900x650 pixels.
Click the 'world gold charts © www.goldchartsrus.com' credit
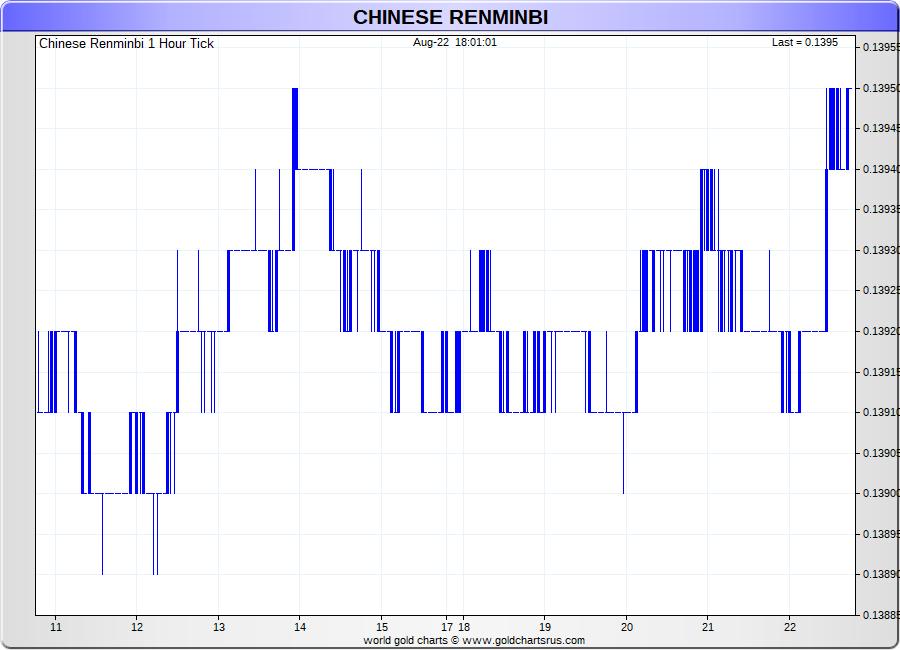pyautogui.click(x=474, y=640)
